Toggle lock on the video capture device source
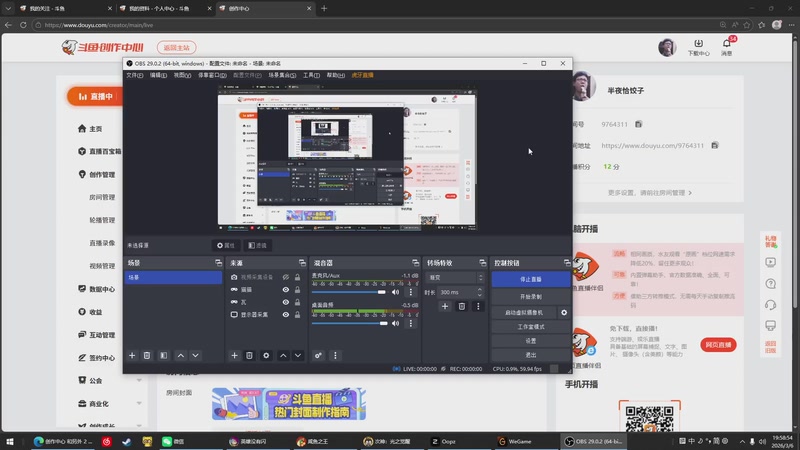The width and height of the screenshot is (800, 450). (x=297, y=277)
